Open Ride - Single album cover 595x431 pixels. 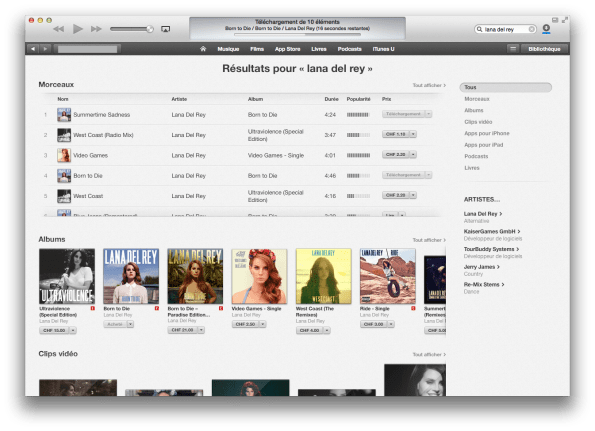coord(387,276)
